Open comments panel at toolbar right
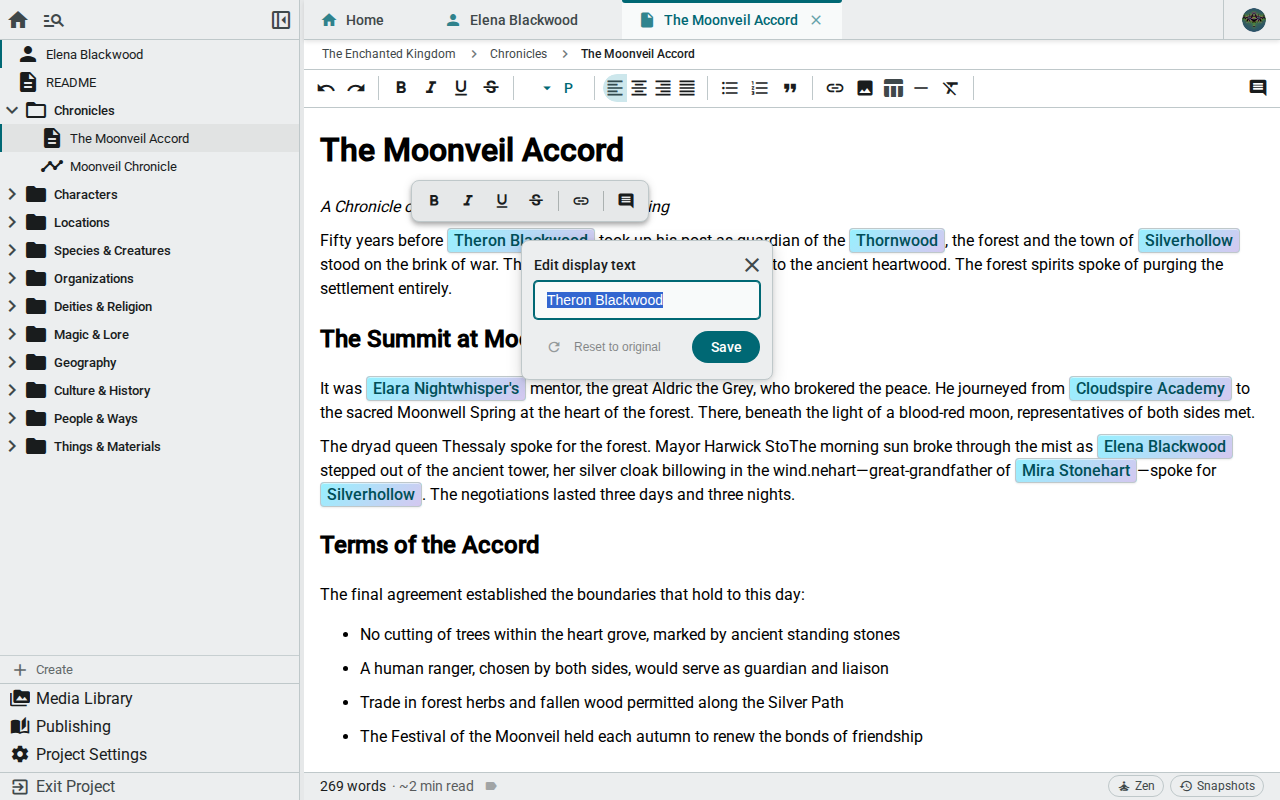This screenshot has width=1280, height=800. [x=1258, y=88]
